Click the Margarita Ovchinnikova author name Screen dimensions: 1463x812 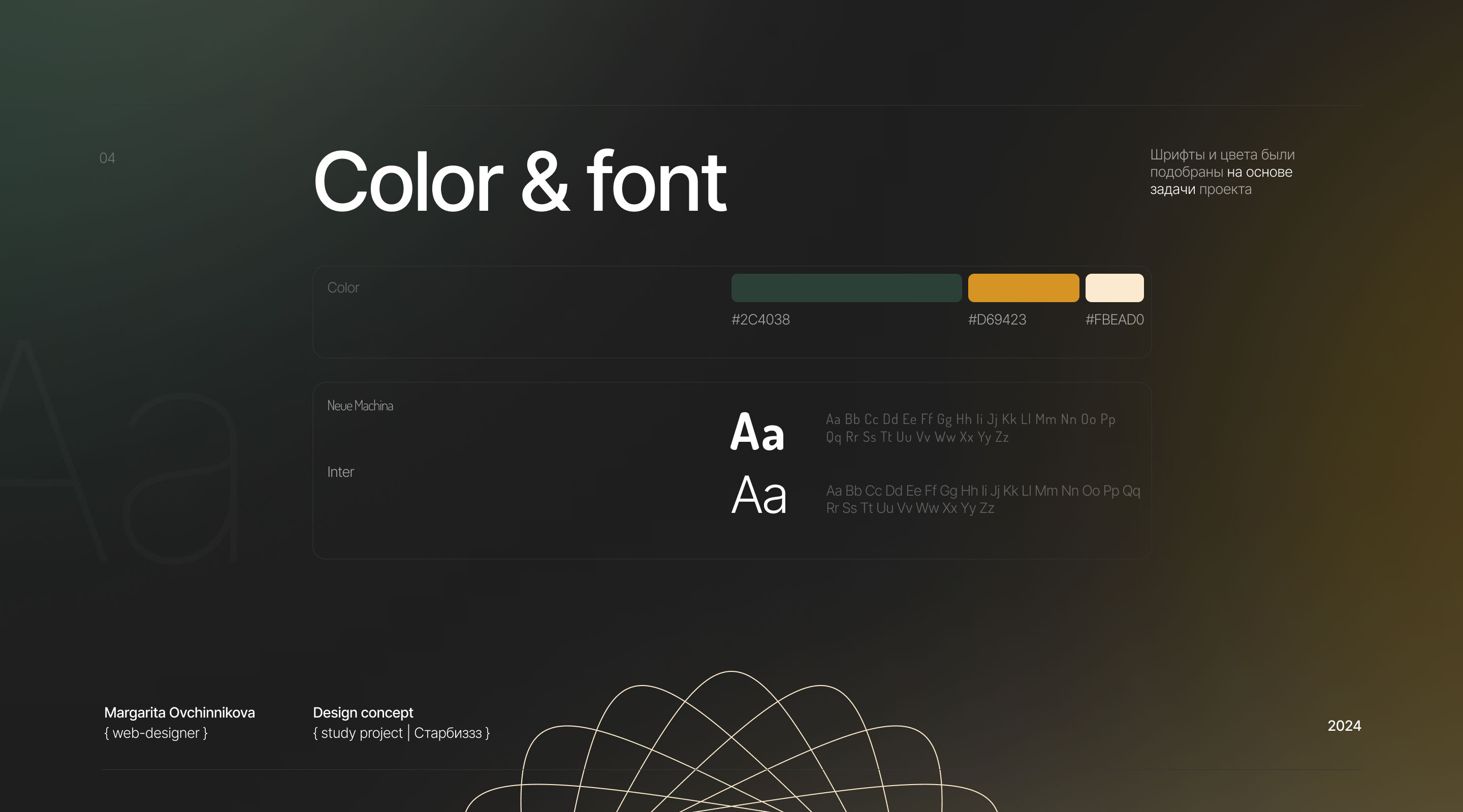tap(179, 712)
